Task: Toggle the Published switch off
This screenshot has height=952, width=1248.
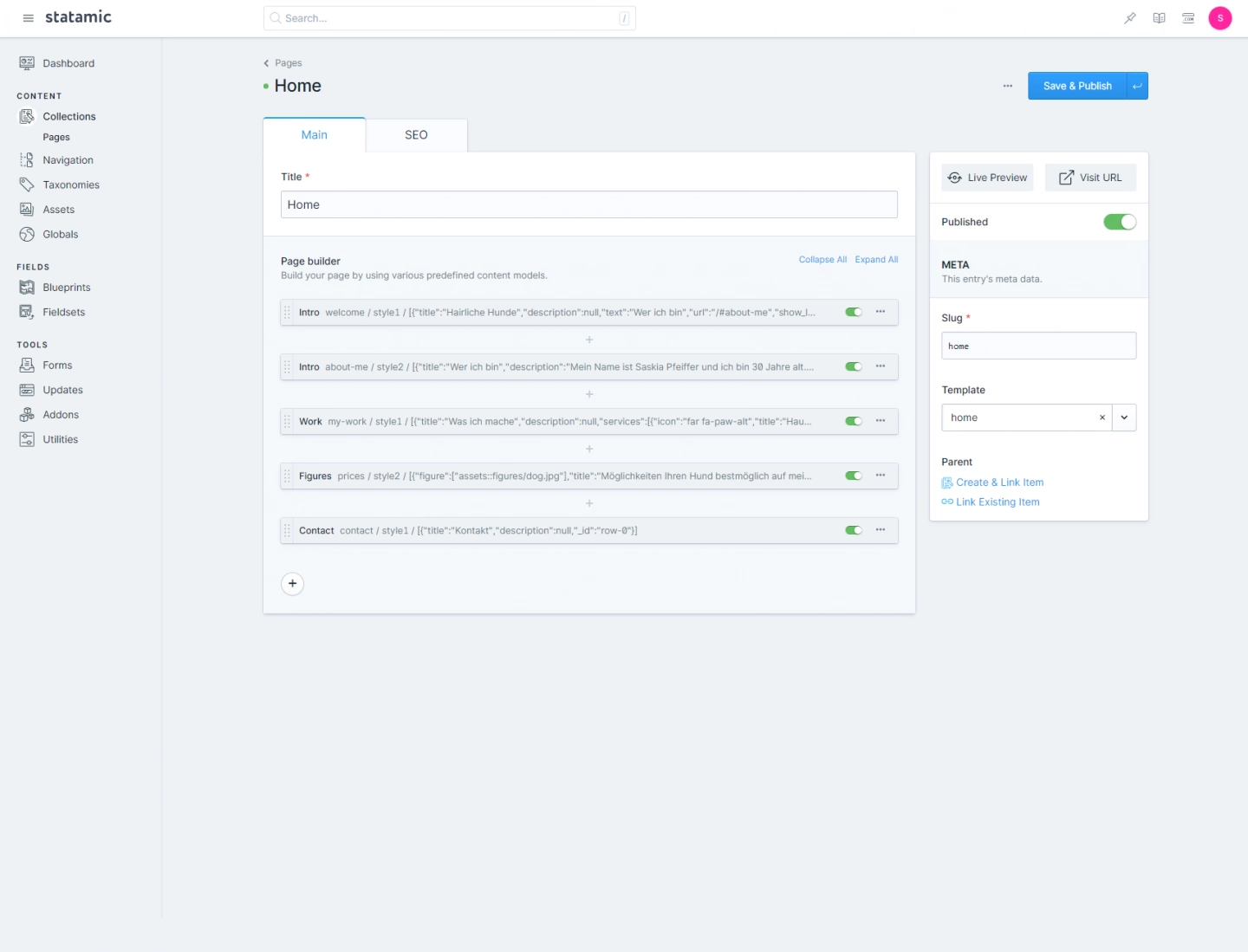Action: [x=1119, y=222]
